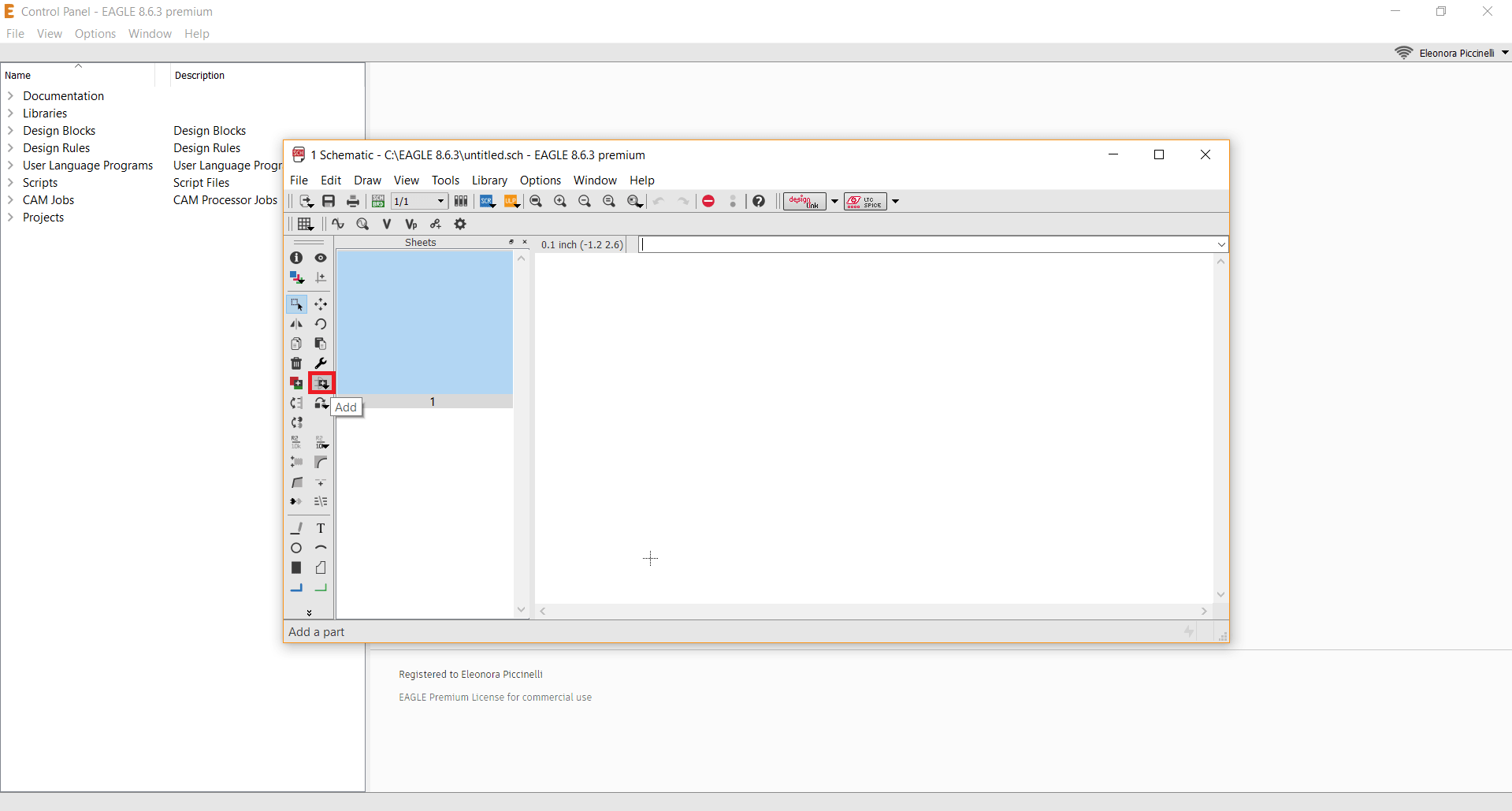Open the command line history dropdown
1512x811 pixels.
(x=1221, y=244)
